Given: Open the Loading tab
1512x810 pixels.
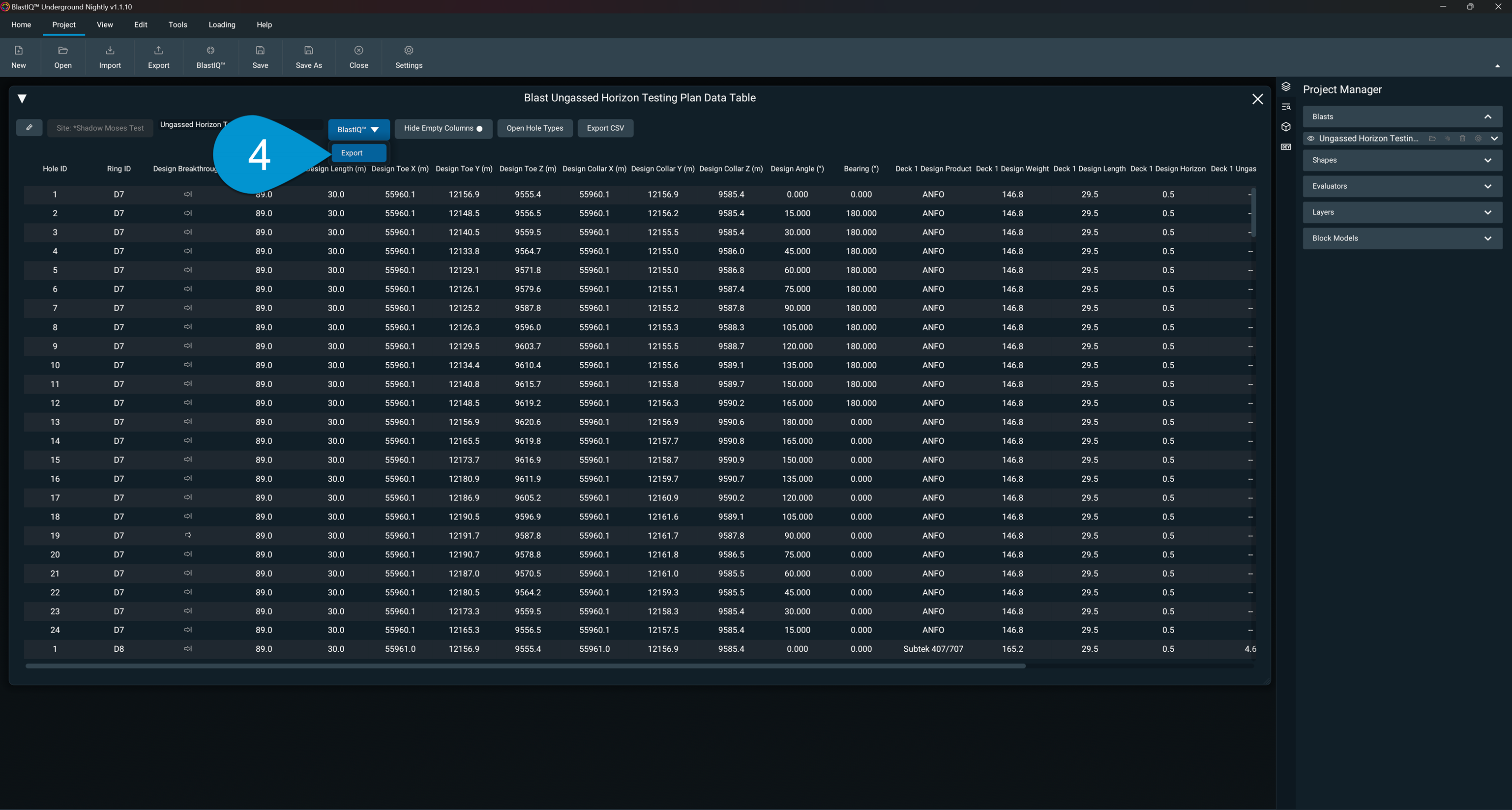Looking at the screenshot, I should click(x=222, y=25).
